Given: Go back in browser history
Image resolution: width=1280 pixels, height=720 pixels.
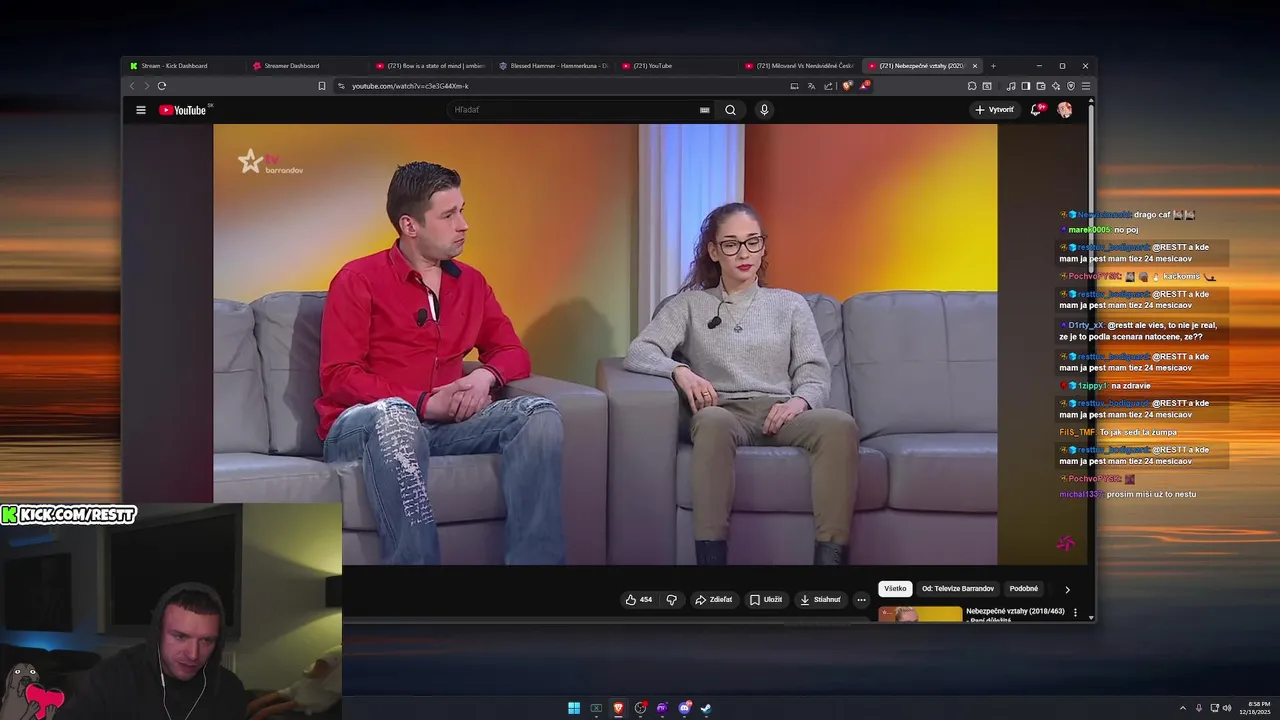Looking at the screenshot, I should pos(132,86).
